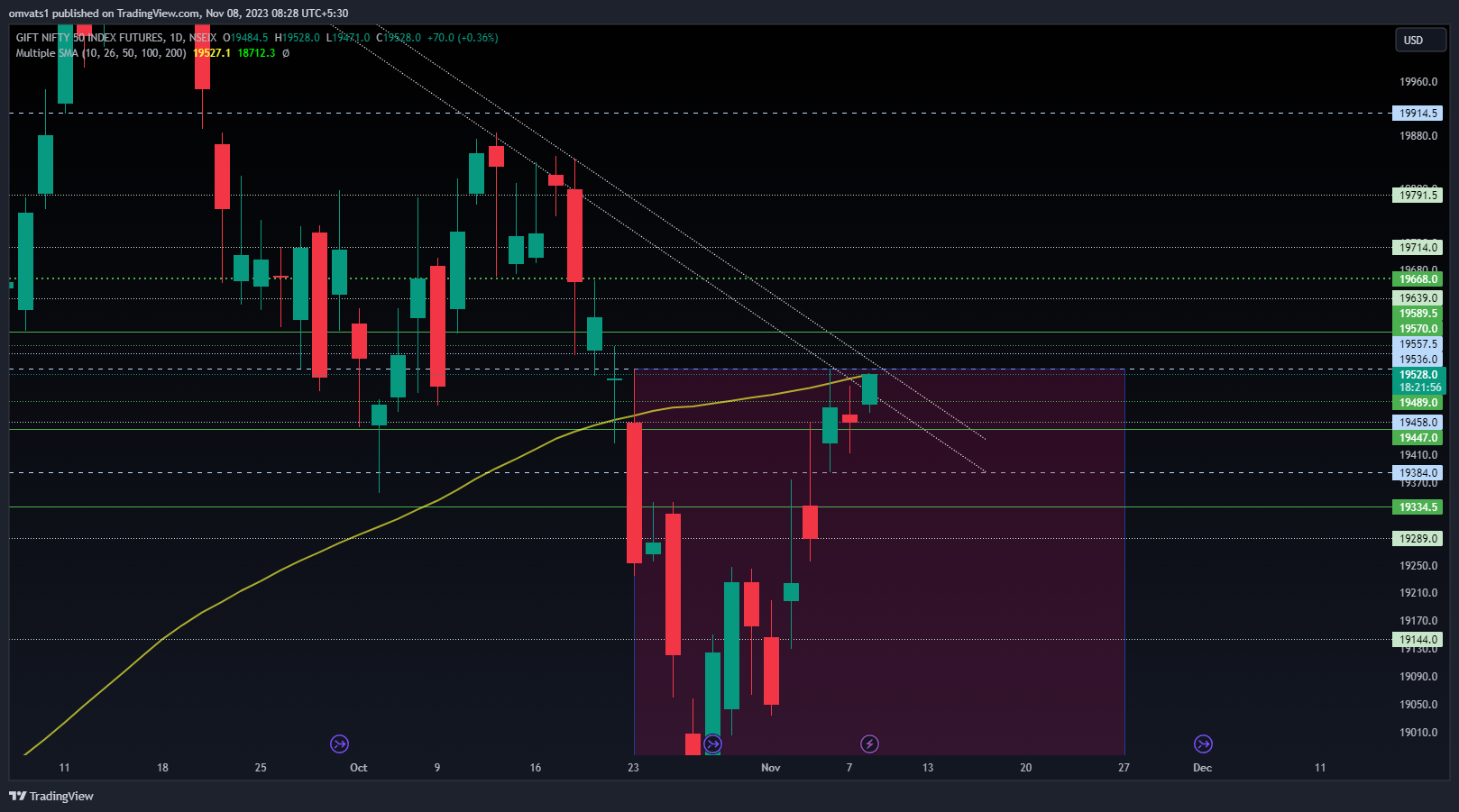Click the 19250.0 axis value

(x=1418, y=566)
